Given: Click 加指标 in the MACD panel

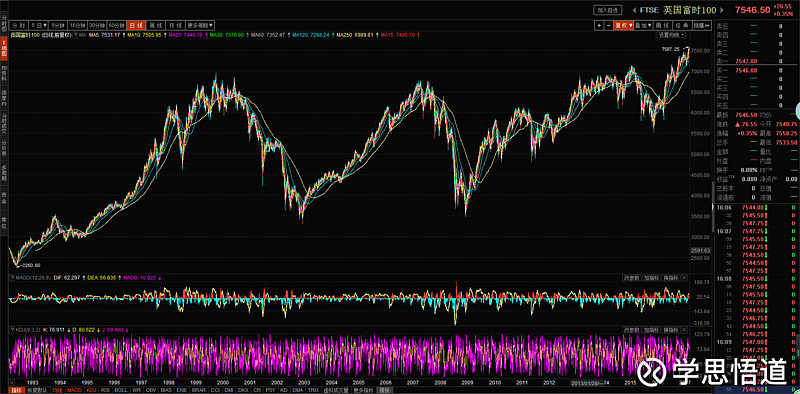Looking at the screenshot, I should 652,278.
